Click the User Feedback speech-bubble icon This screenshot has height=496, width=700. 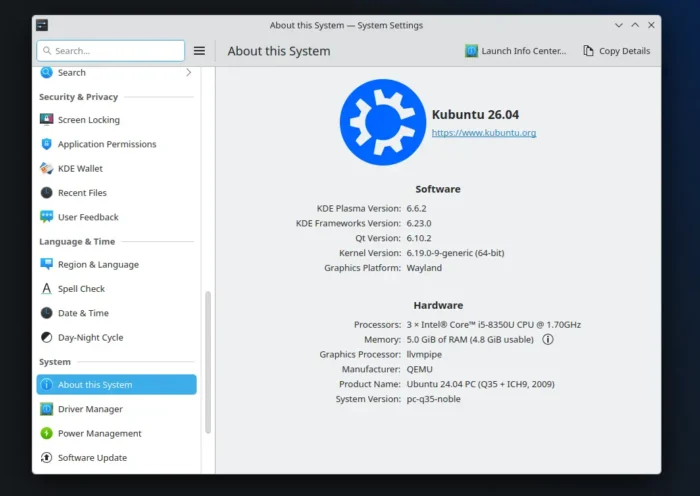click(46, 217)
